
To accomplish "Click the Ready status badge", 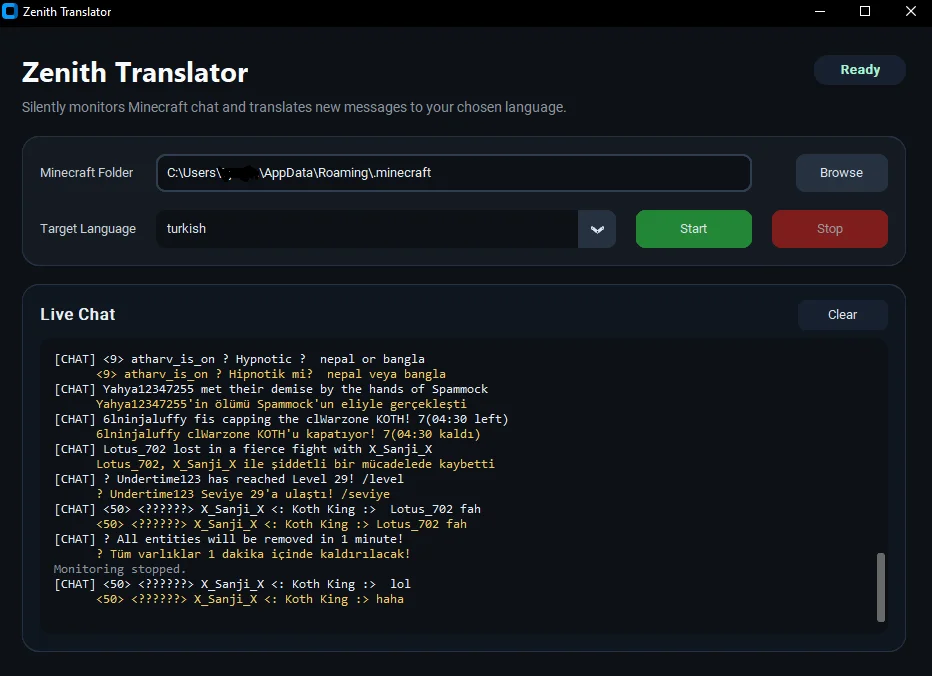I will 860,70.
